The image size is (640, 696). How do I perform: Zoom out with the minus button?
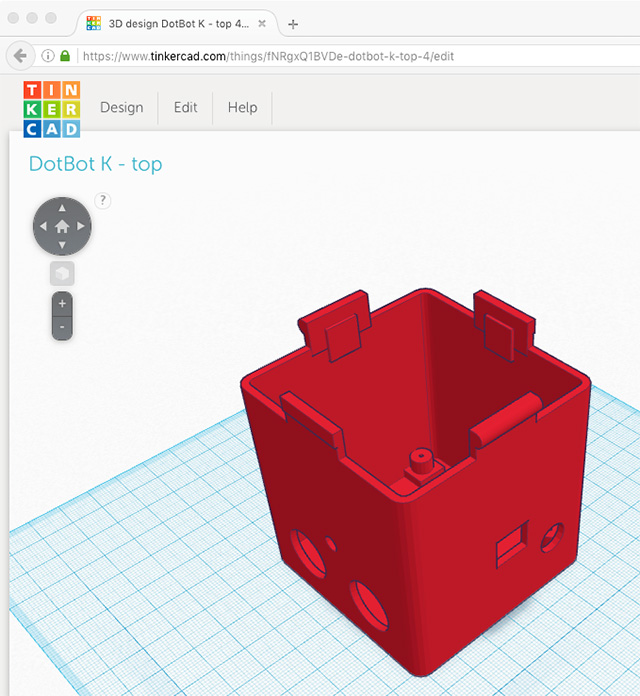tap(62, 327)
